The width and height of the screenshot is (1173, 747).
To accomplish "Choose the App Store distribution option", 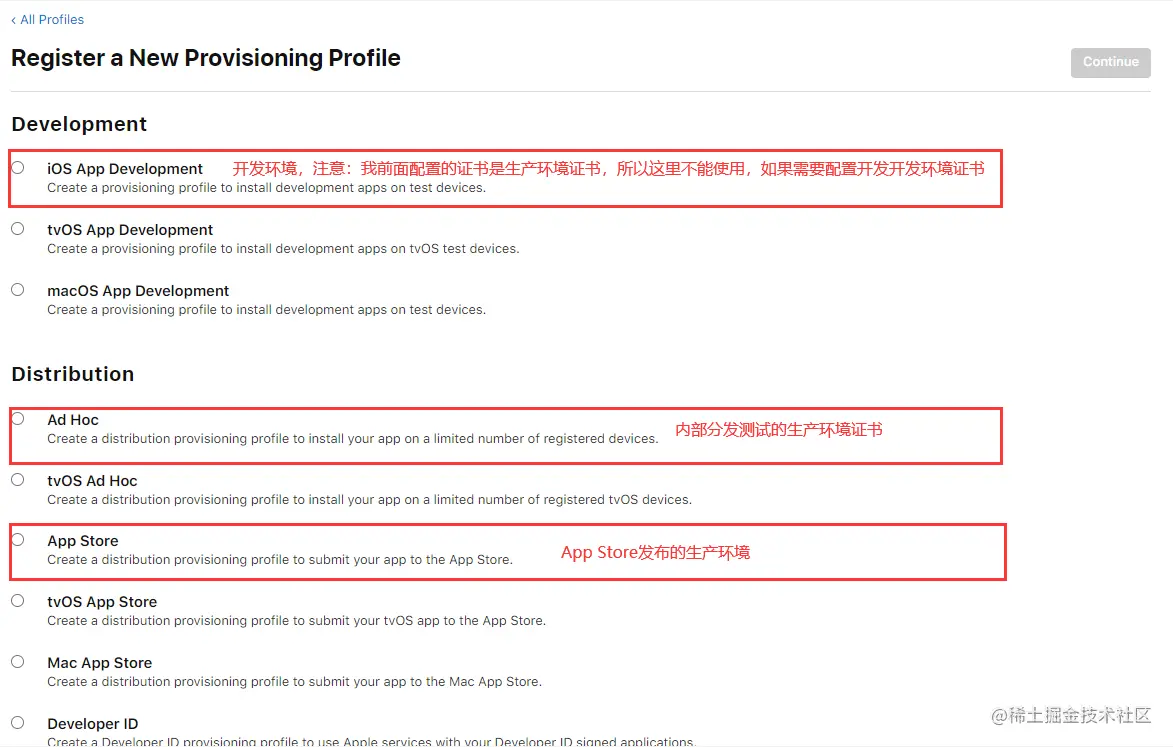I will tap(17, 538).
